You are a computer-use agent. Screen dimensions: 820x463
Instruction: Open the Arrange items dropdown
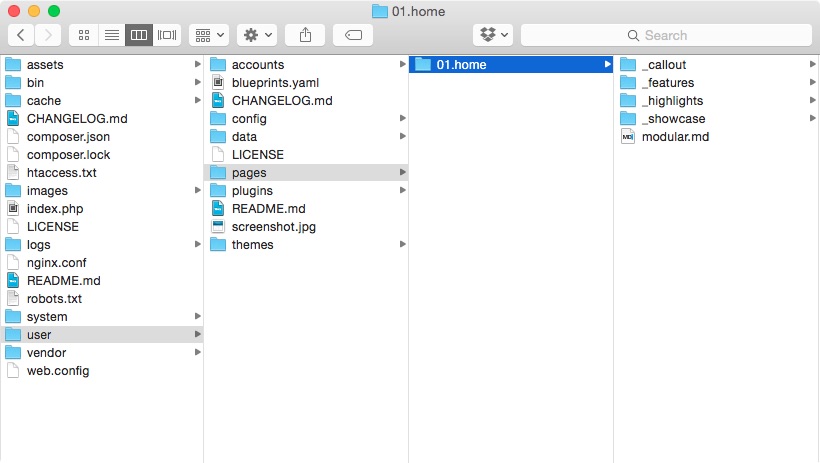[208, 35]
